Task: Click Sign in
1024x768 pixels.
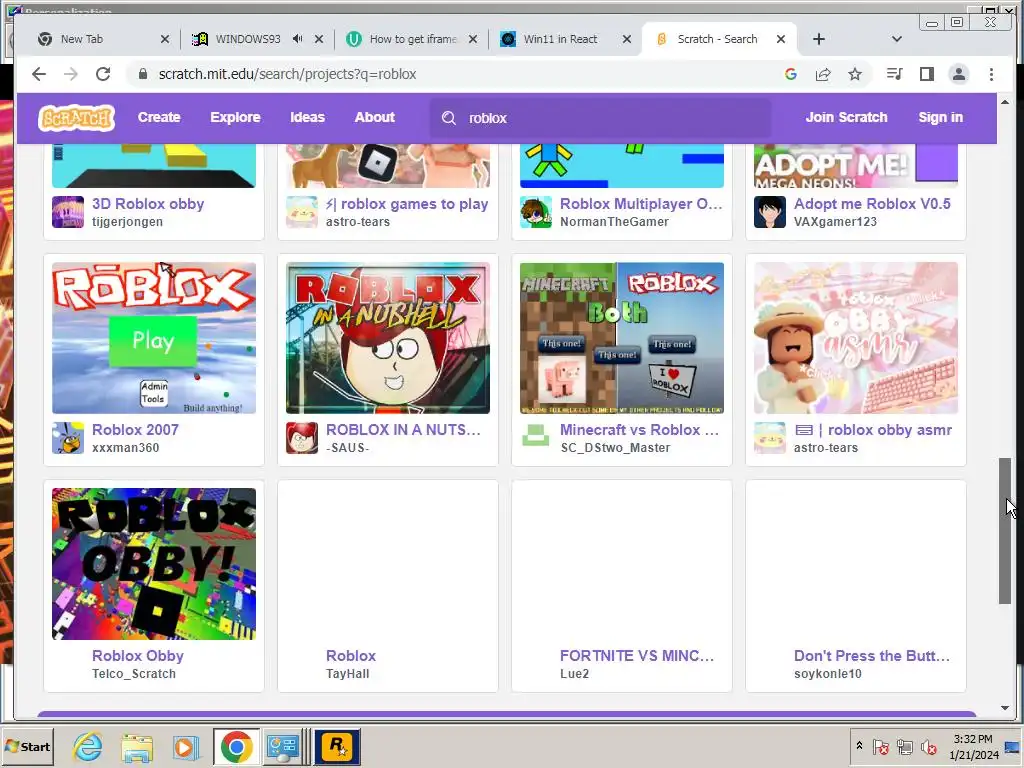Action: click(940, 118)
